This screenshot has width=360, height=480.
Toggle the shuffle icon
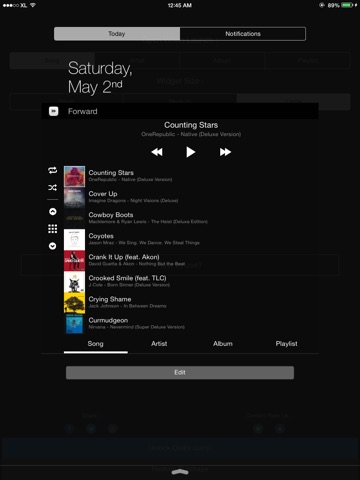tap(53, 188)
